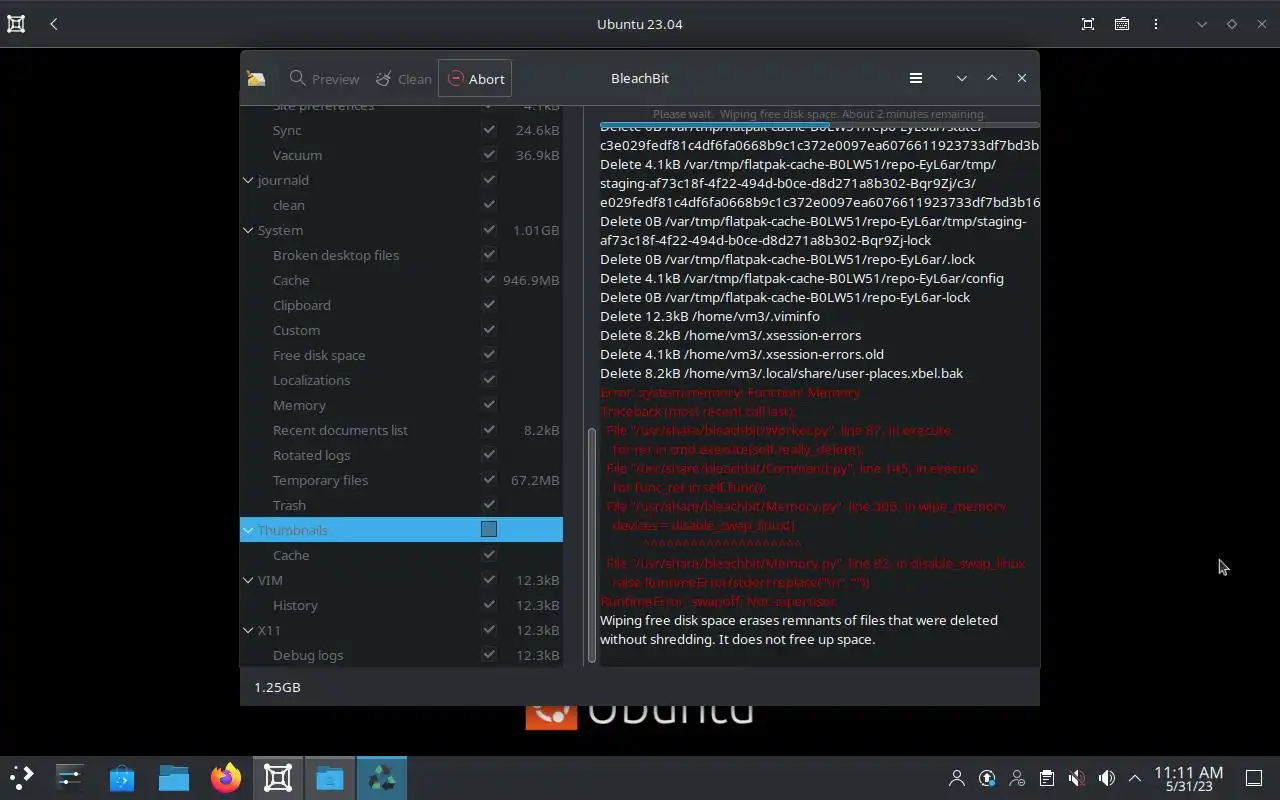
Task: Toggle the viewer fullscreen icon
Action: [1088, 24]
